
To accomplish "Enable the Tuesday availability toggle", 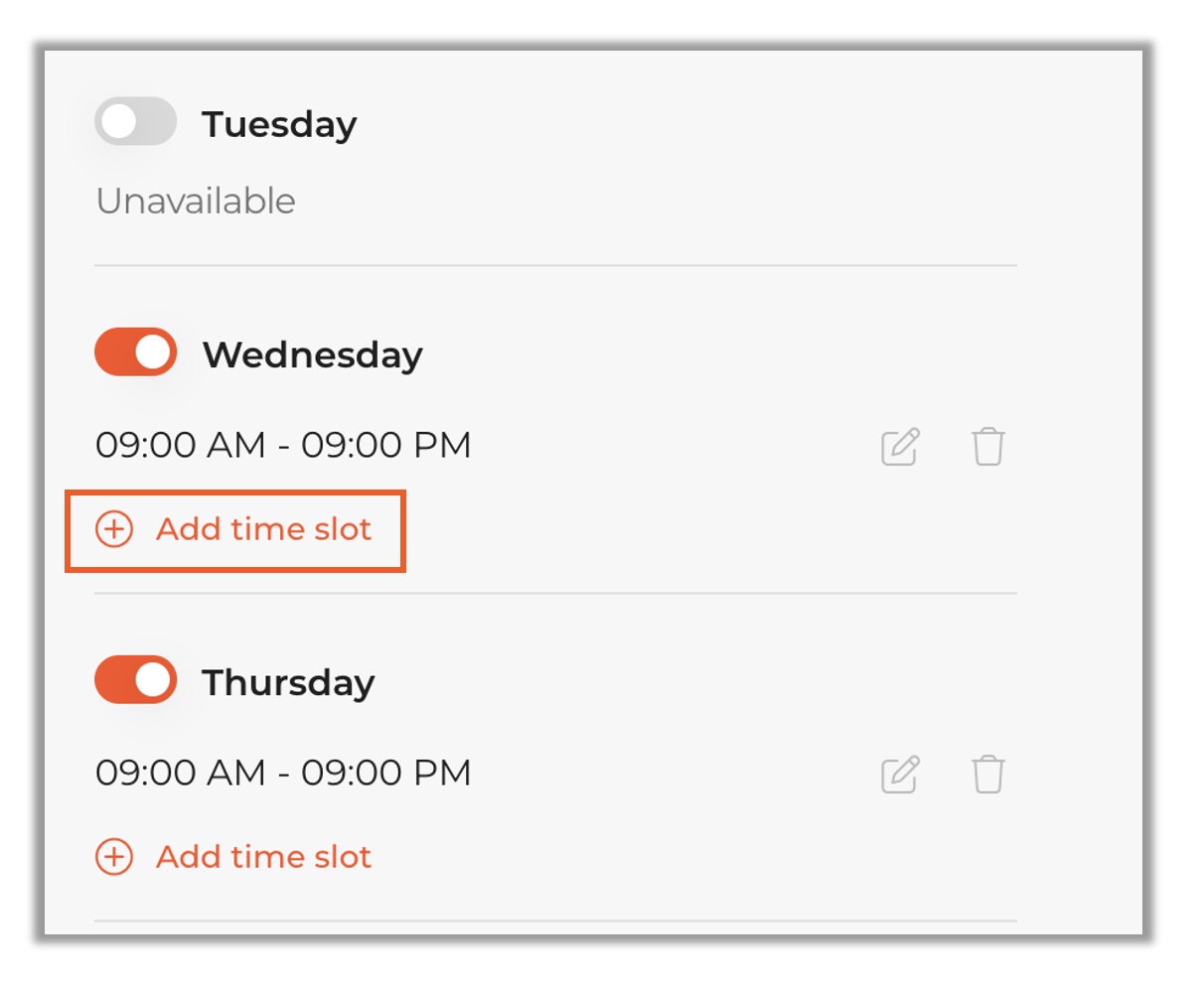I will point(136,123).
